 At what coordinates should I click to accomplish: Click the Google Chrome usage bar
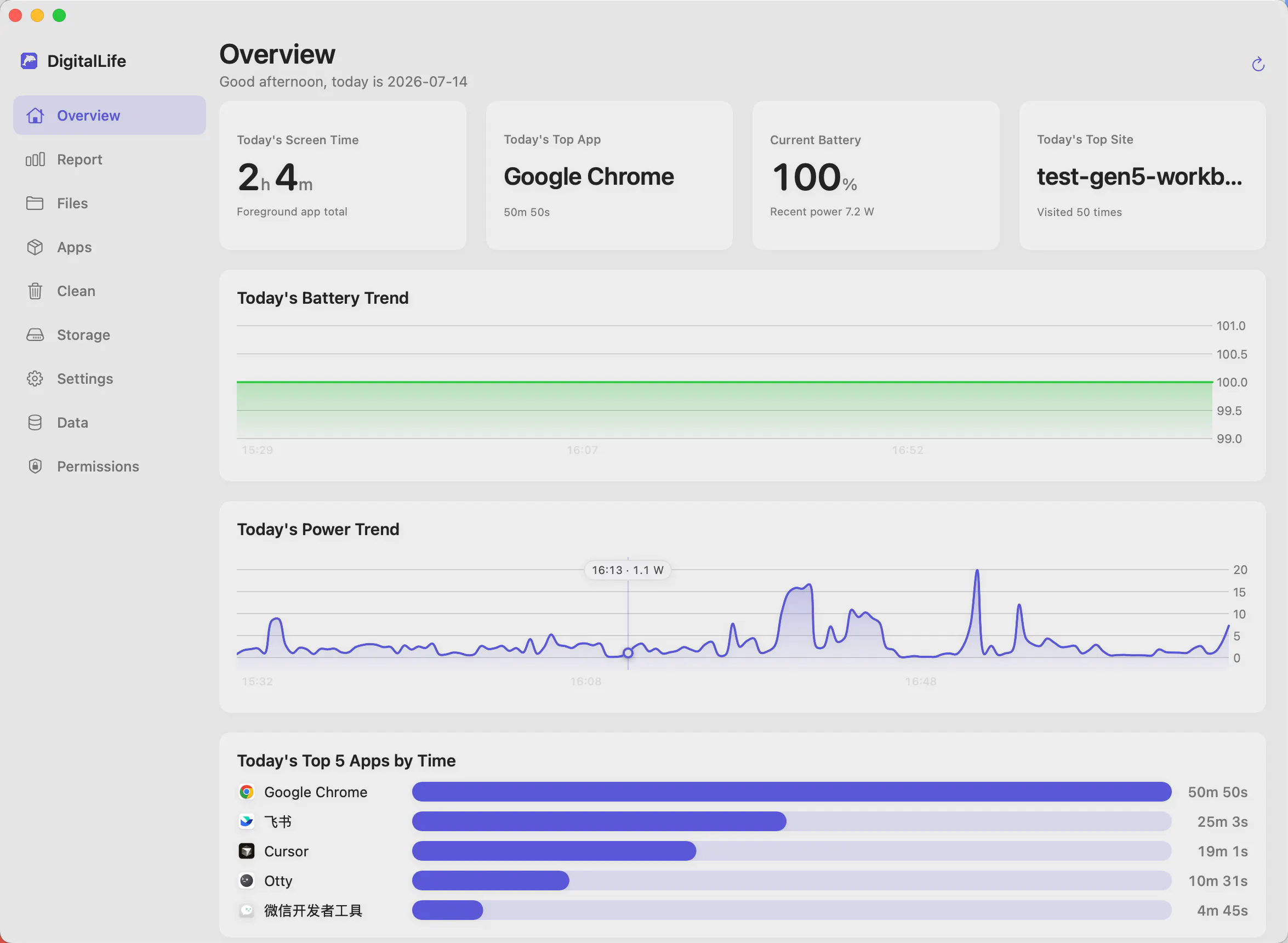(x=791, y=792)
